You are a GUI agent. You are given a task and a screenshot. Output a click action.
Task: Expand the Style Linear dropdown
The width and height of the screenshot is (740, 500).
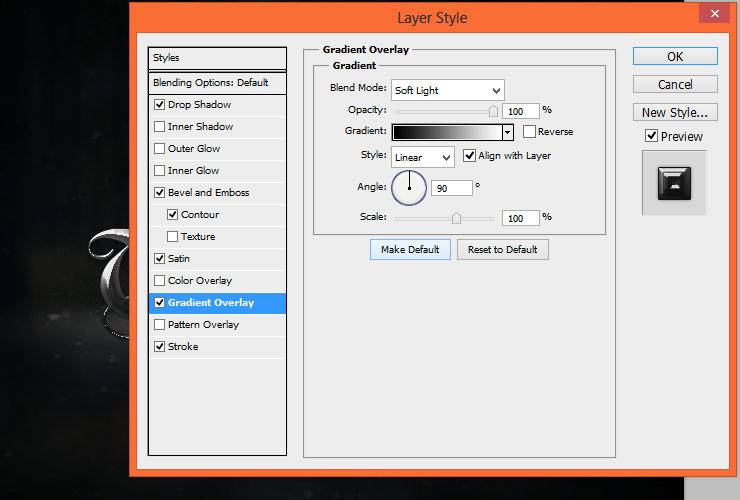(x=422, y=157)
